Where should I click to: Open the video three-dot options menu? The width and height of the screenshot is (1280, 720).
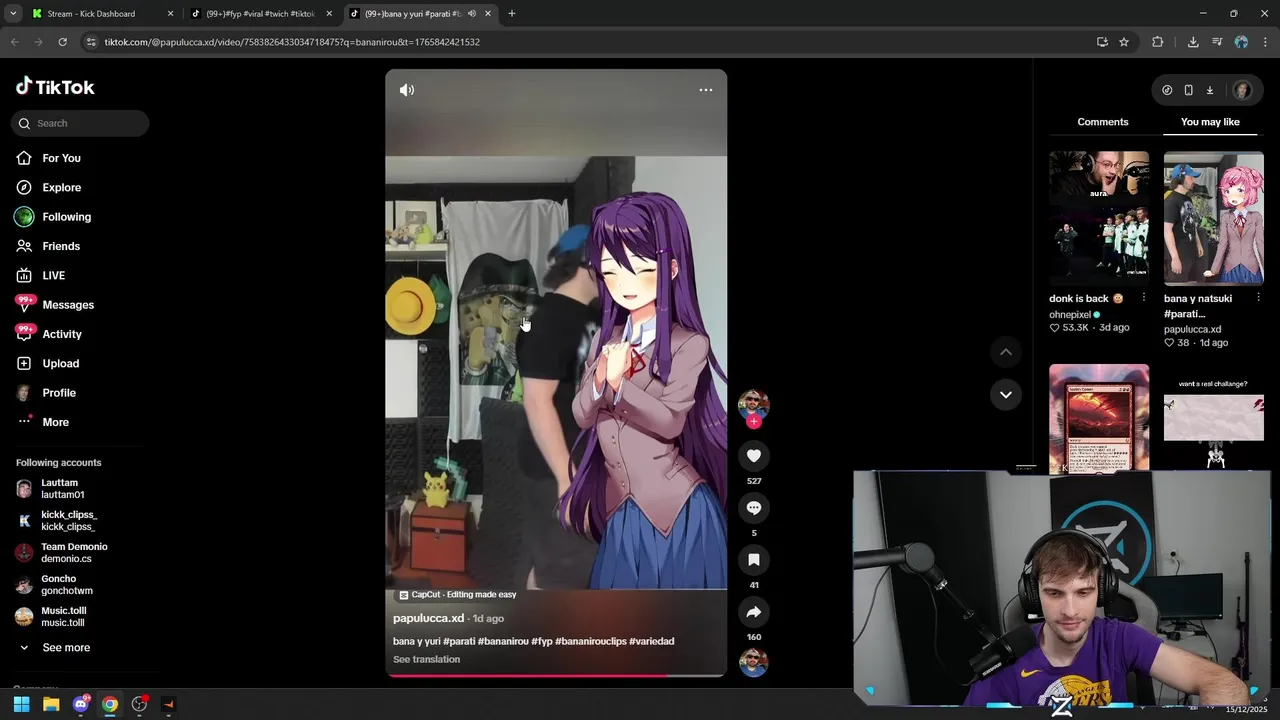point(706,90)
